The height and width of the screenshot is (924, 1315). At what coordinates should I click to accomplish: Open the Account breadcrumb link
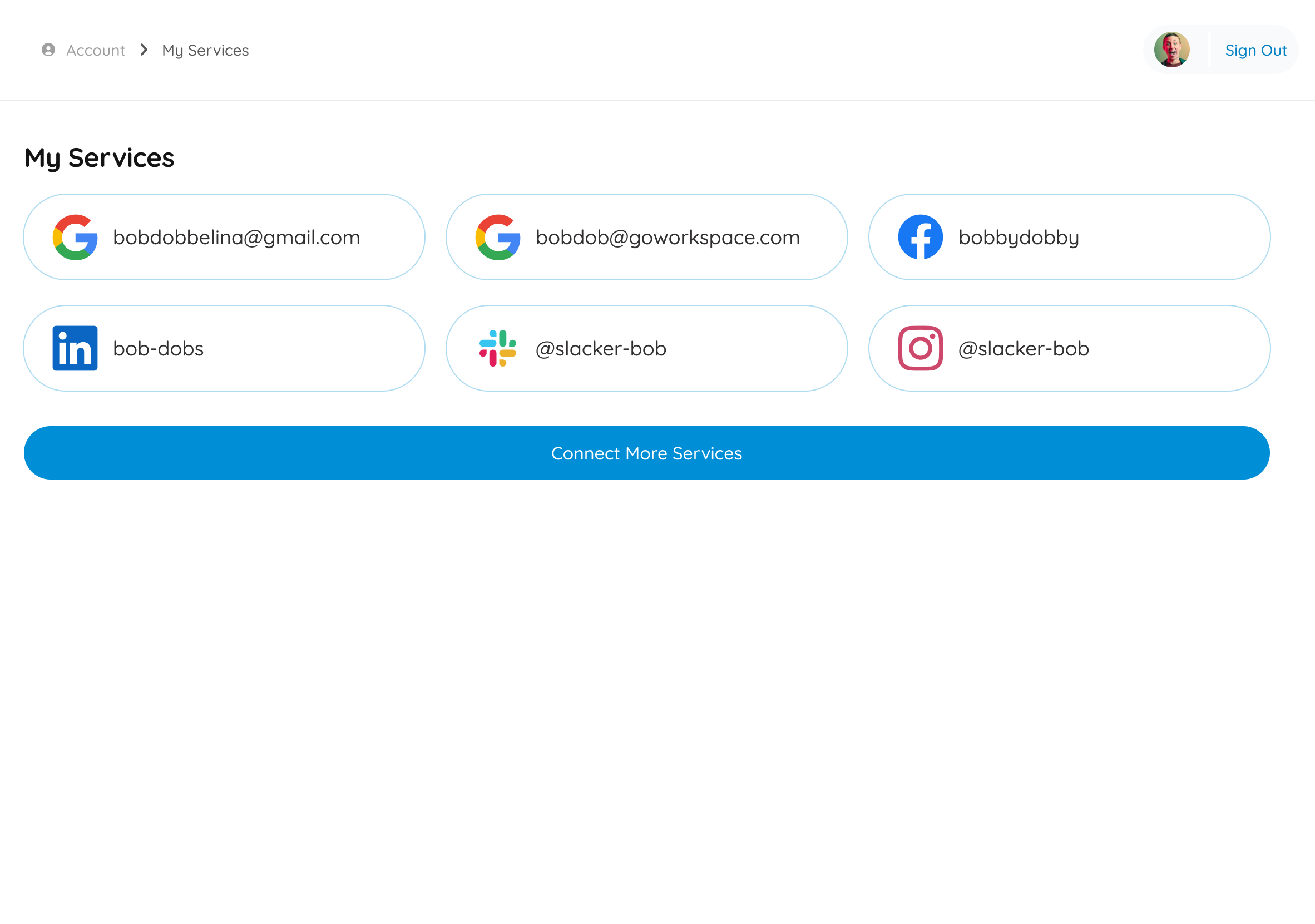click(96, 51)
